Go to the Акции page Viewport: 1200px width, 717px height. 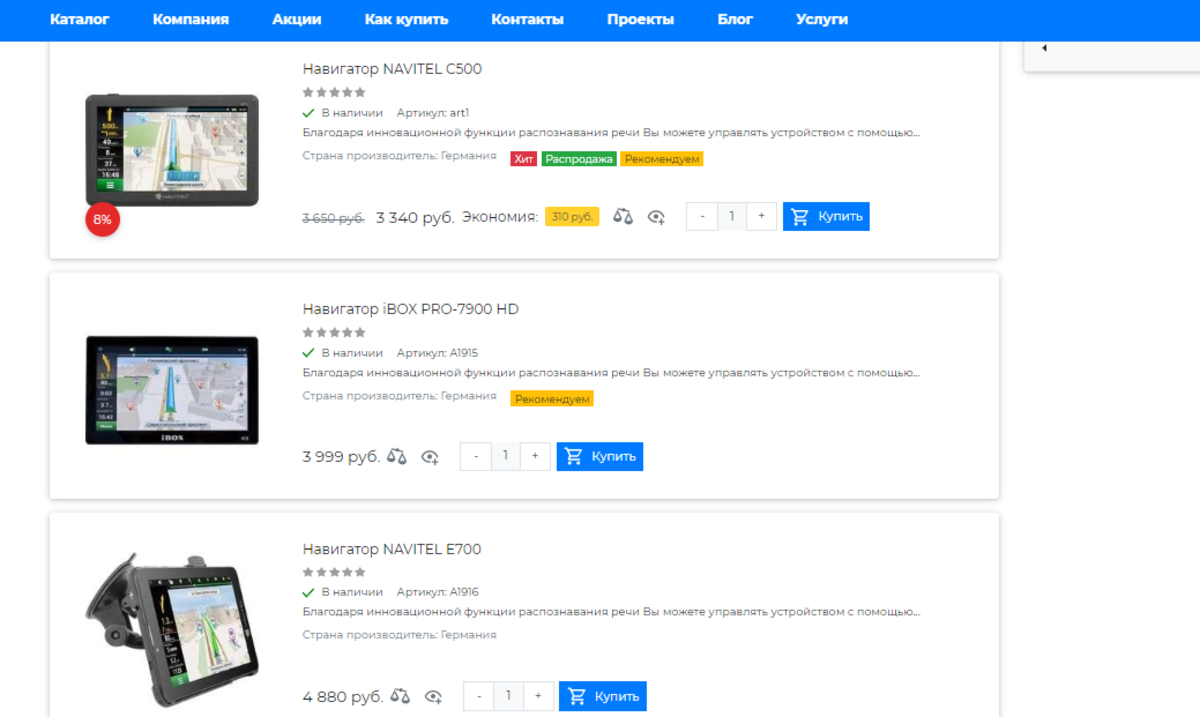click(x=297, y=19)
